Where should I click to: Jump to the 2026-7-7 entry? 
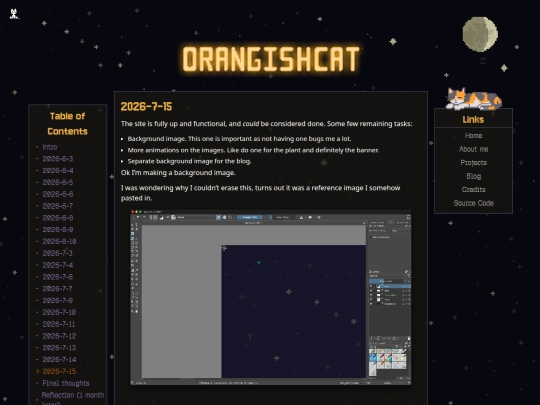click(58, 289)
